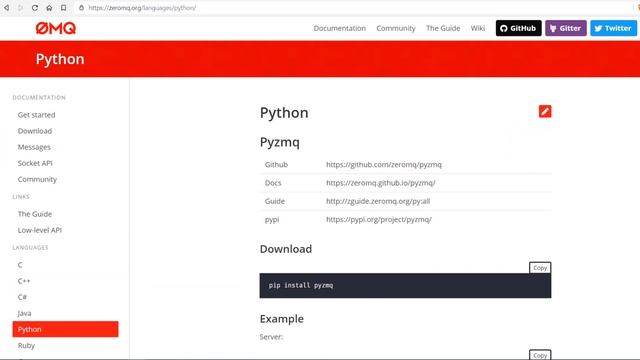Select C# language in sidebar
The image size is (640, 360).
point(22,297)
